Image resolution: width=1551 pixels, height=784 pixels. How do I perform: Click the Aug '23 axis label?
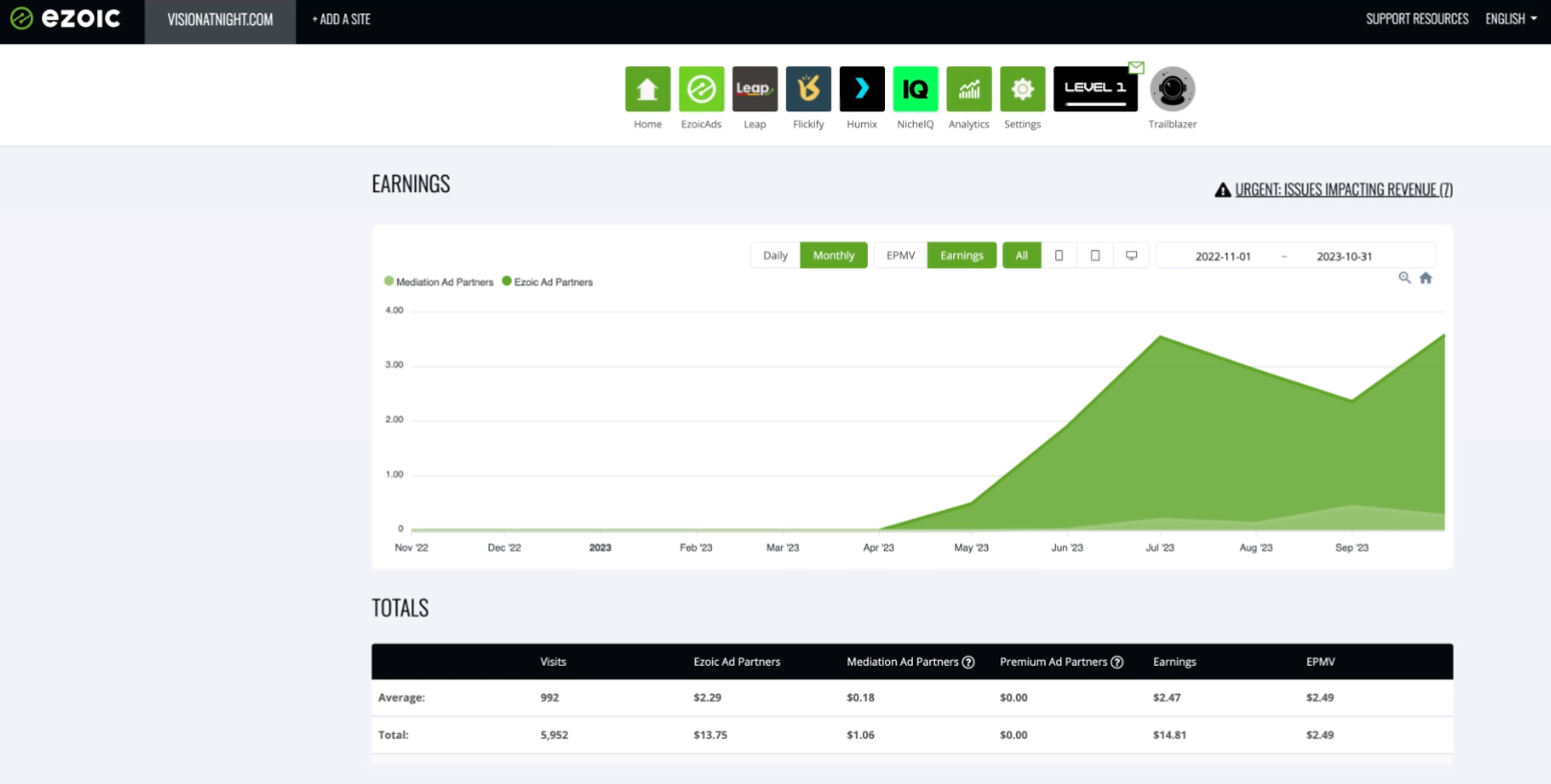(1255, 548)
